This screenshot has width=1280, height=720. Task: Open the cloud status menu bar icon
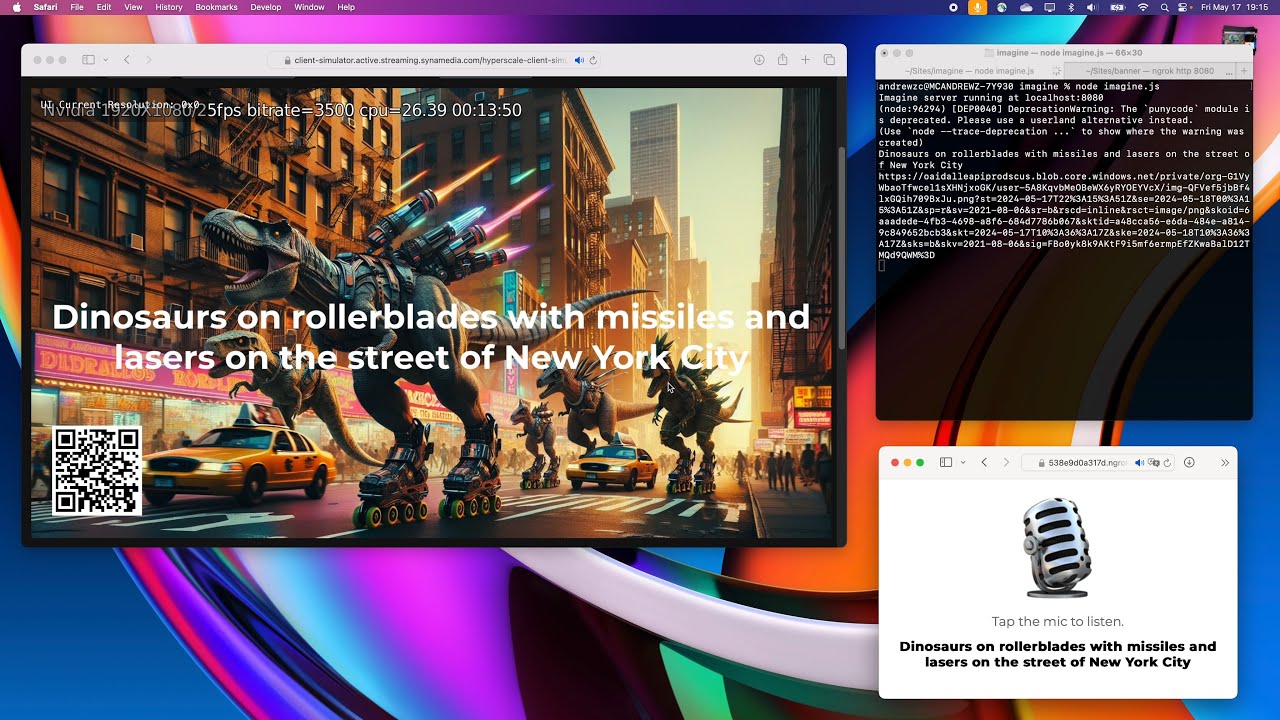tap(1026, 7)
